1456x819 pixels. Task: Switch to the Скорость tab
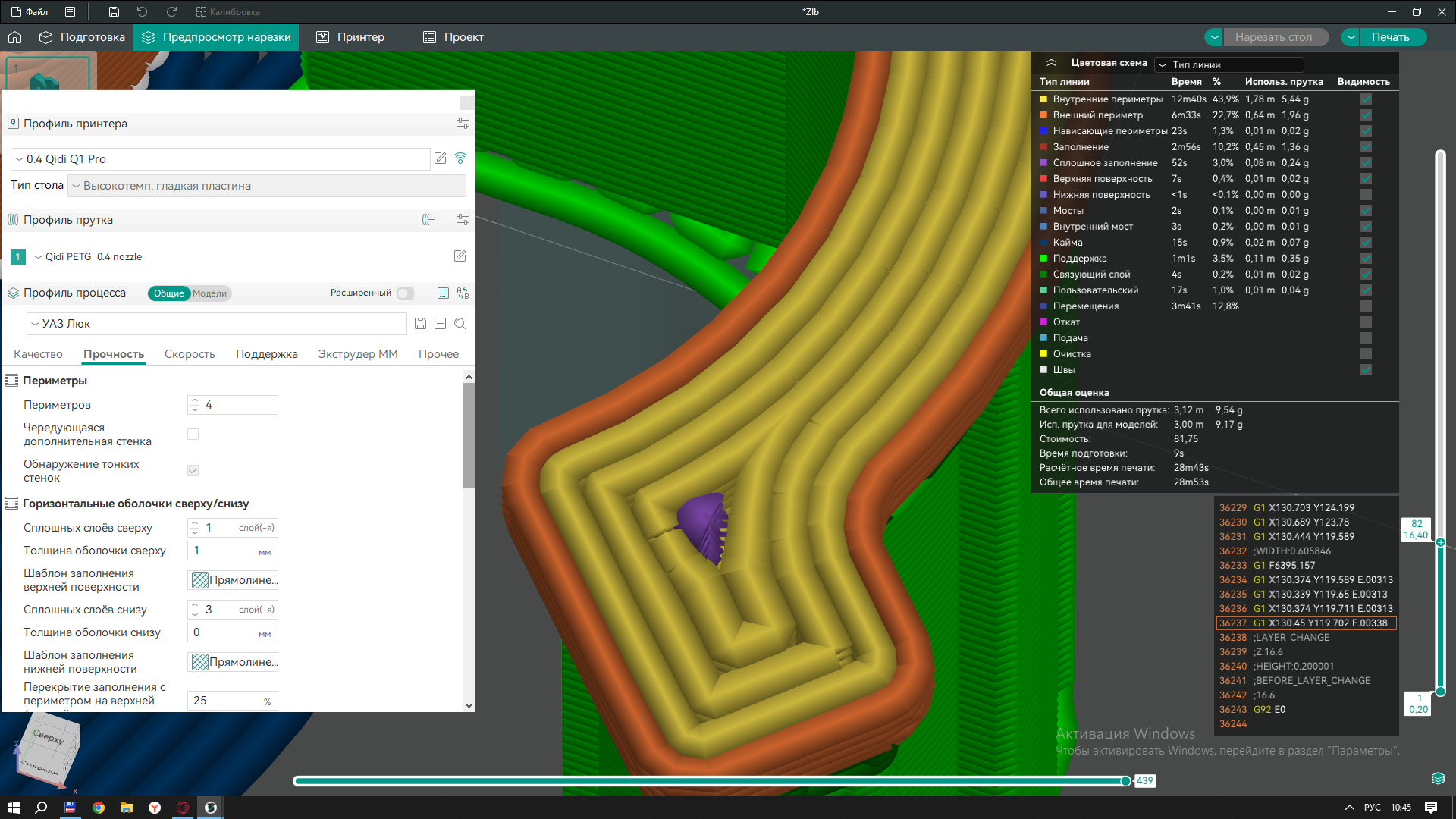[190, 354]
